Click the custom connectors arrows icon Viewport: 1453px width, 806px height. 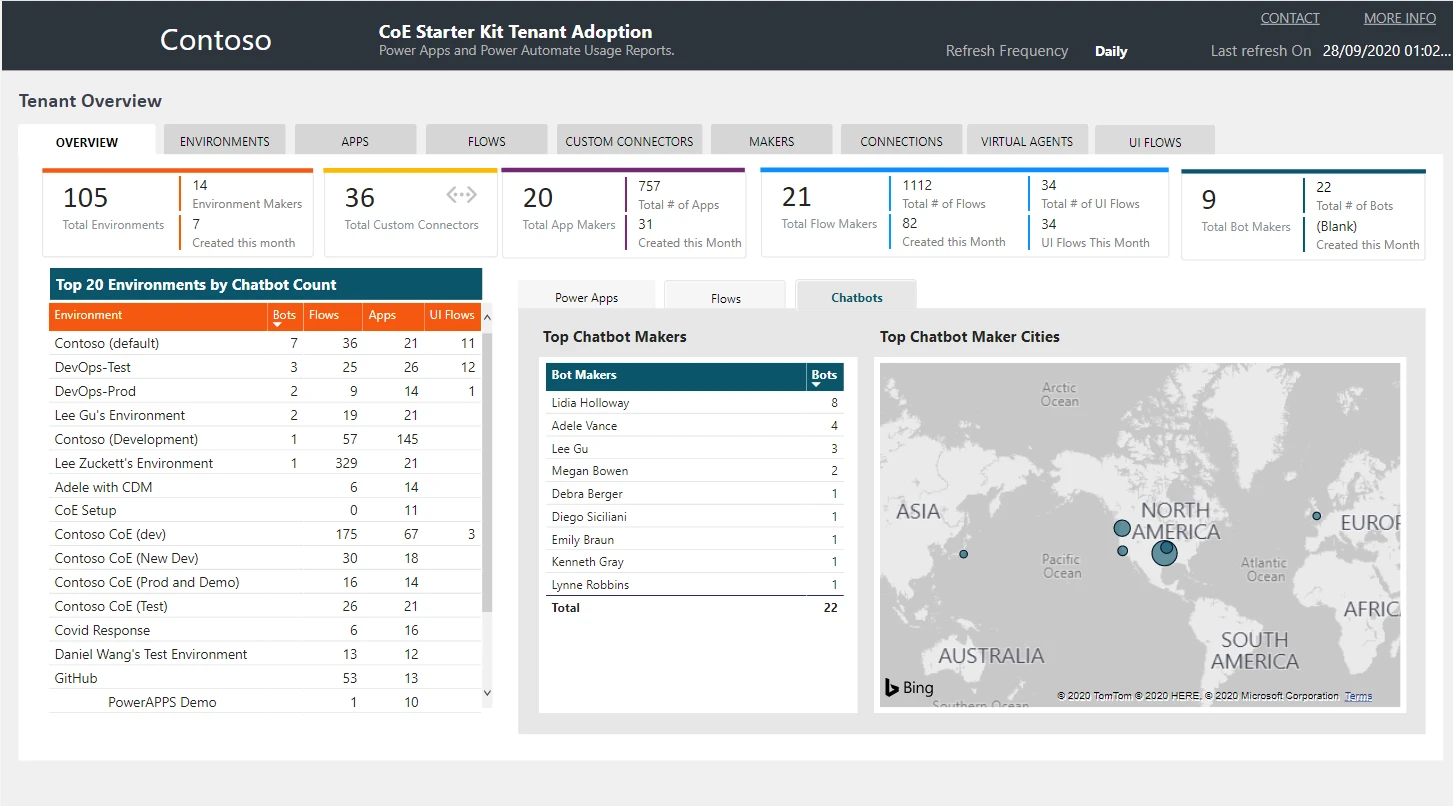point(461,195)
